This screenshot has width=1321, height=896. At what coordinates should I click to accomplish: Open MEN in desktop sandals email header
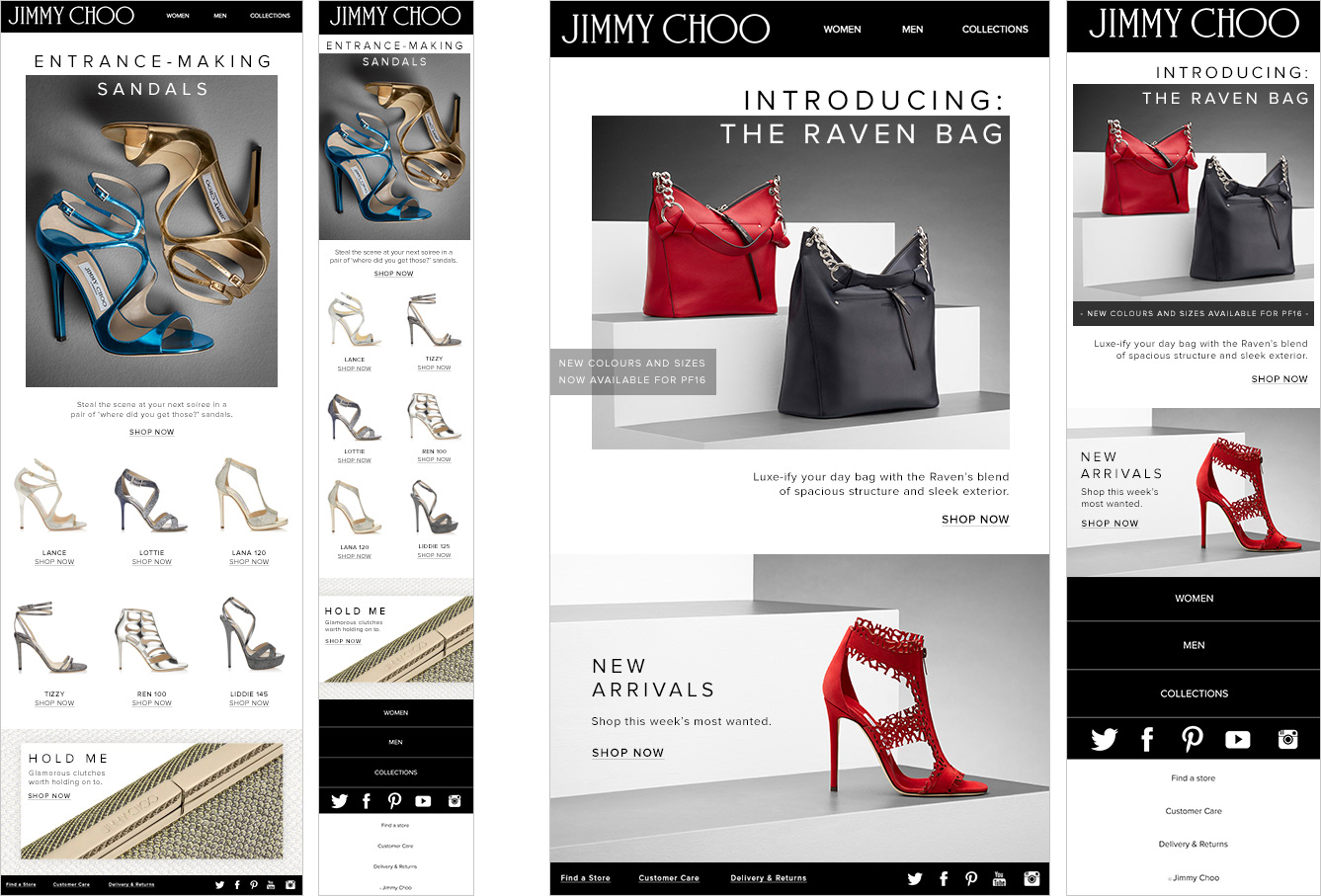coord(220,16)
